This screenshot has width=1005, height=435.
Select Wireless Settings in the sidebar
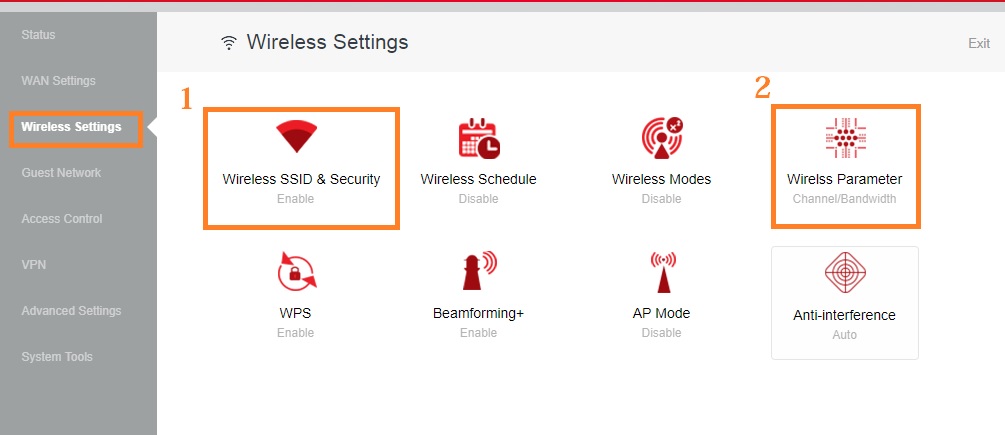click(71, 127)
